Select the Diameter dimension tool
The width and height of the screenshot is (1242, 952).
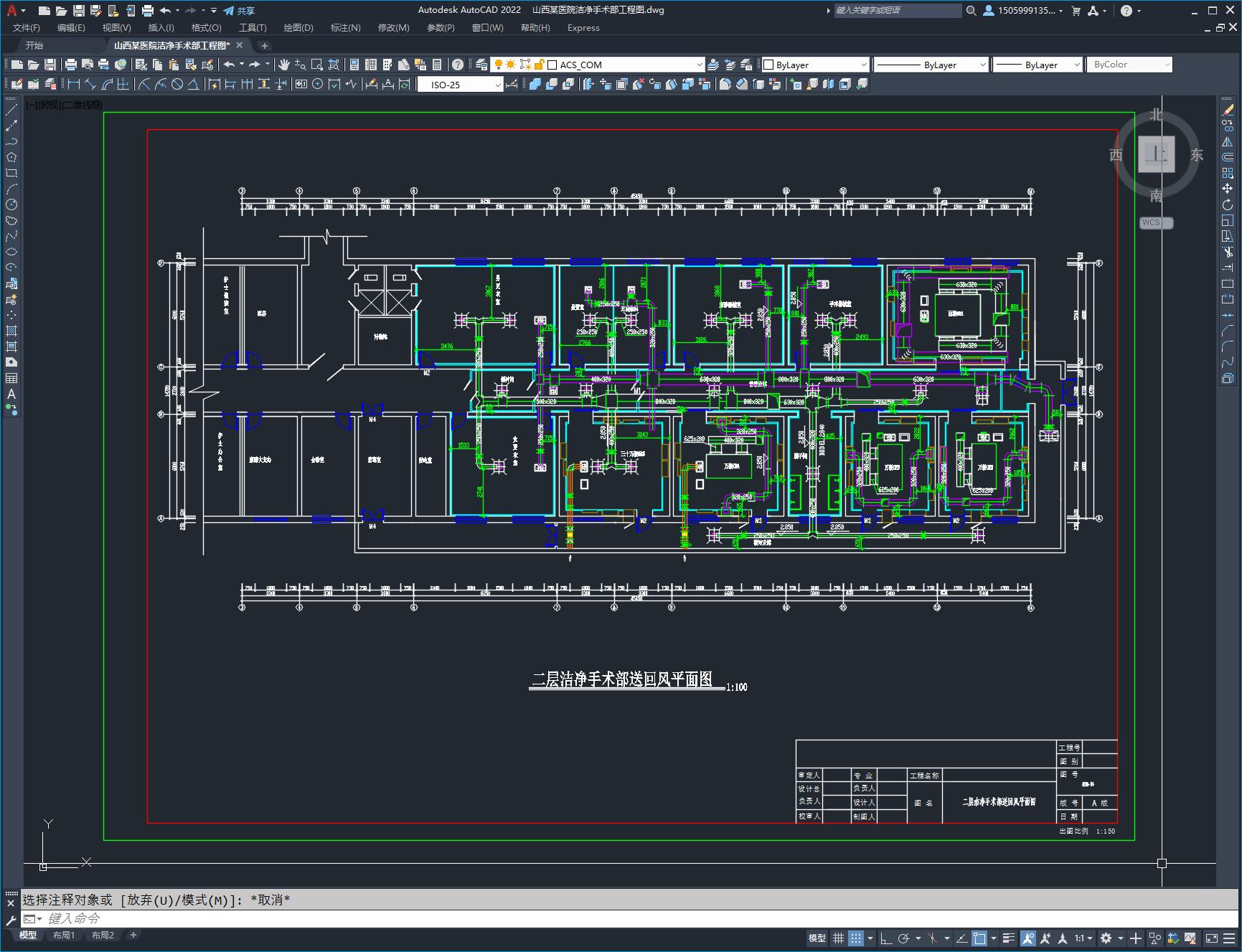(177, 85)
